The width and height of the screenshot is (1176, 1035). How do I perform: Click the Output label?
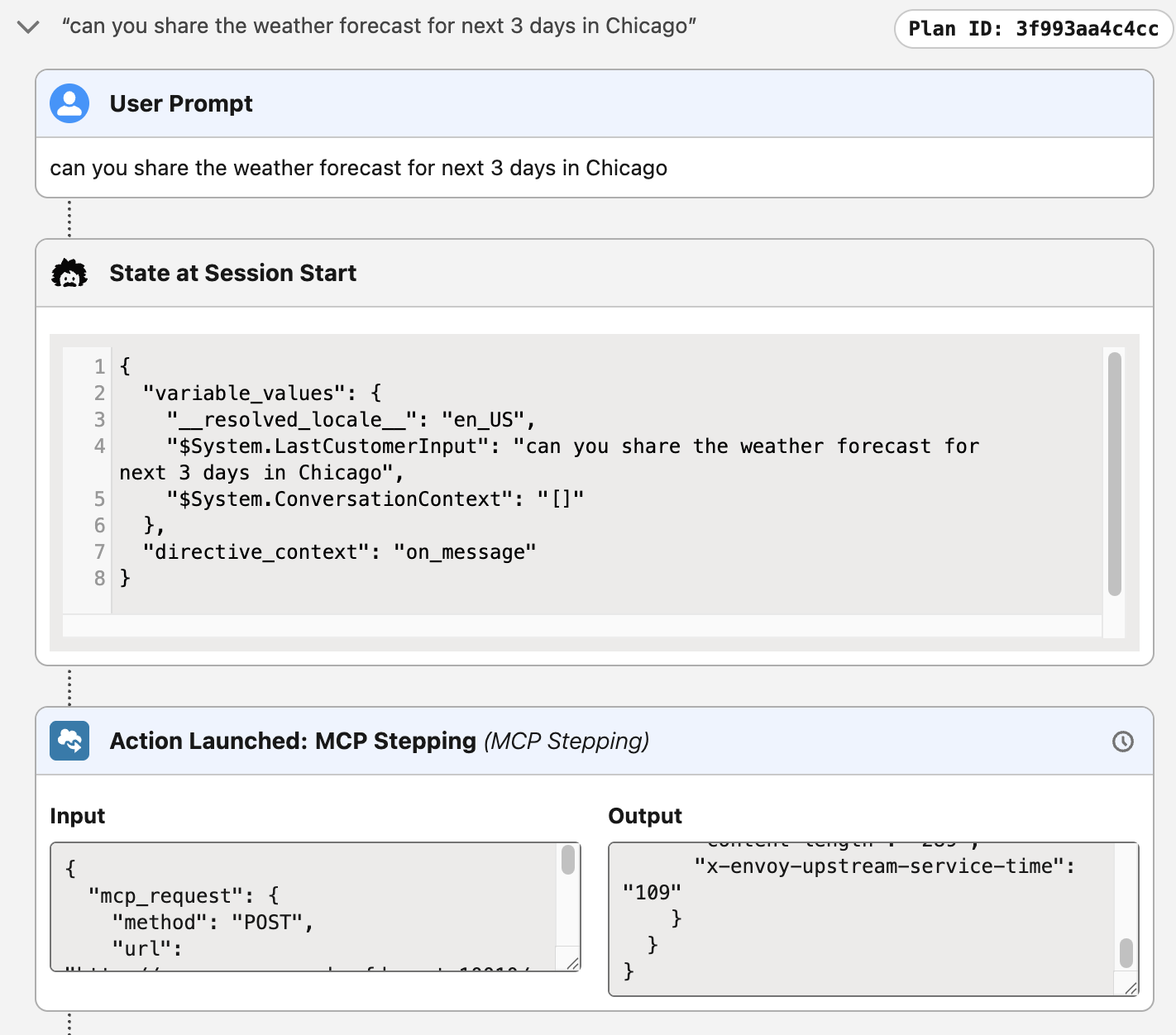click(x=645, y=816)
